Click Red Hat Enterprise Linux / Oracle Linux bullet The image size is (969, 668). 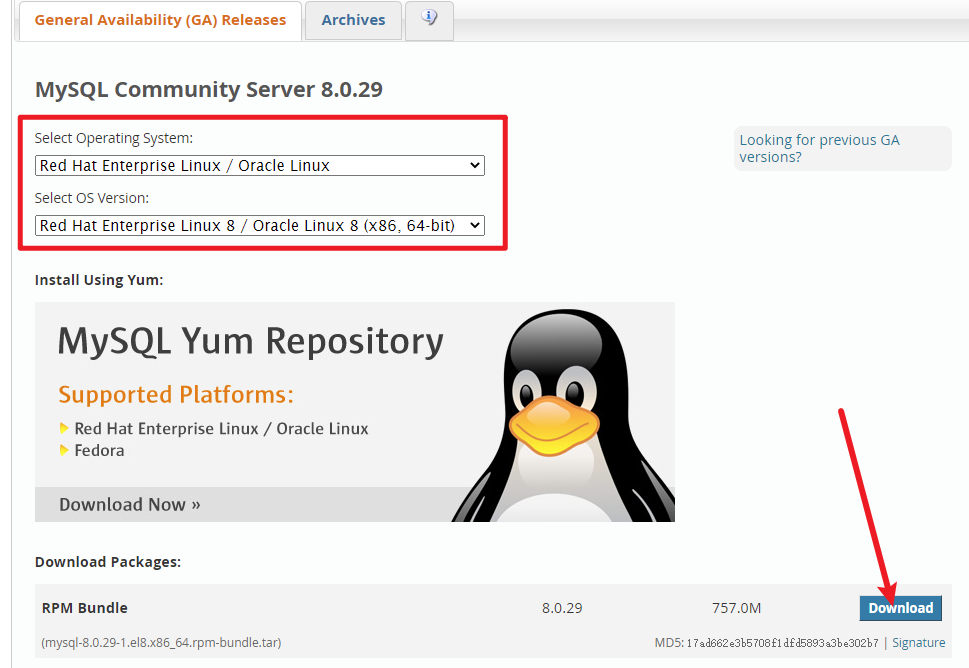[x=221, y=429]
